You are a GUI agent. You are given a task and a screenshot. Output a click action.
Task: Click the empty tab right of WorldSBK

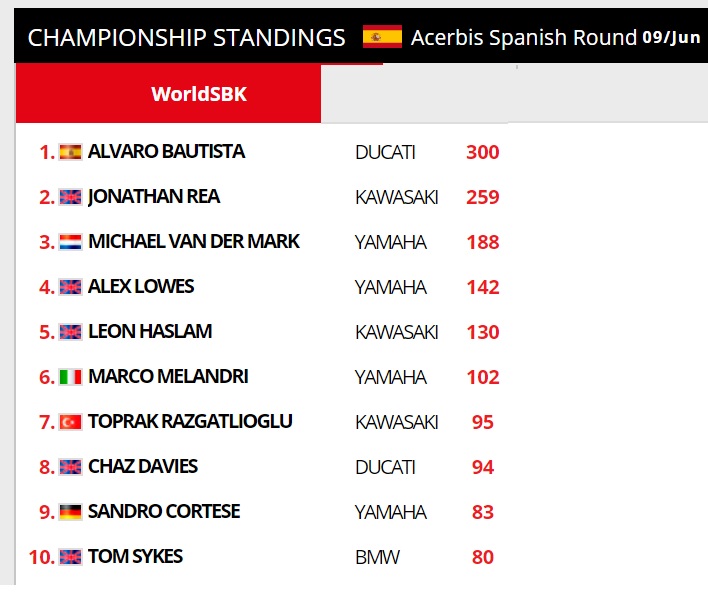[415, 95]
